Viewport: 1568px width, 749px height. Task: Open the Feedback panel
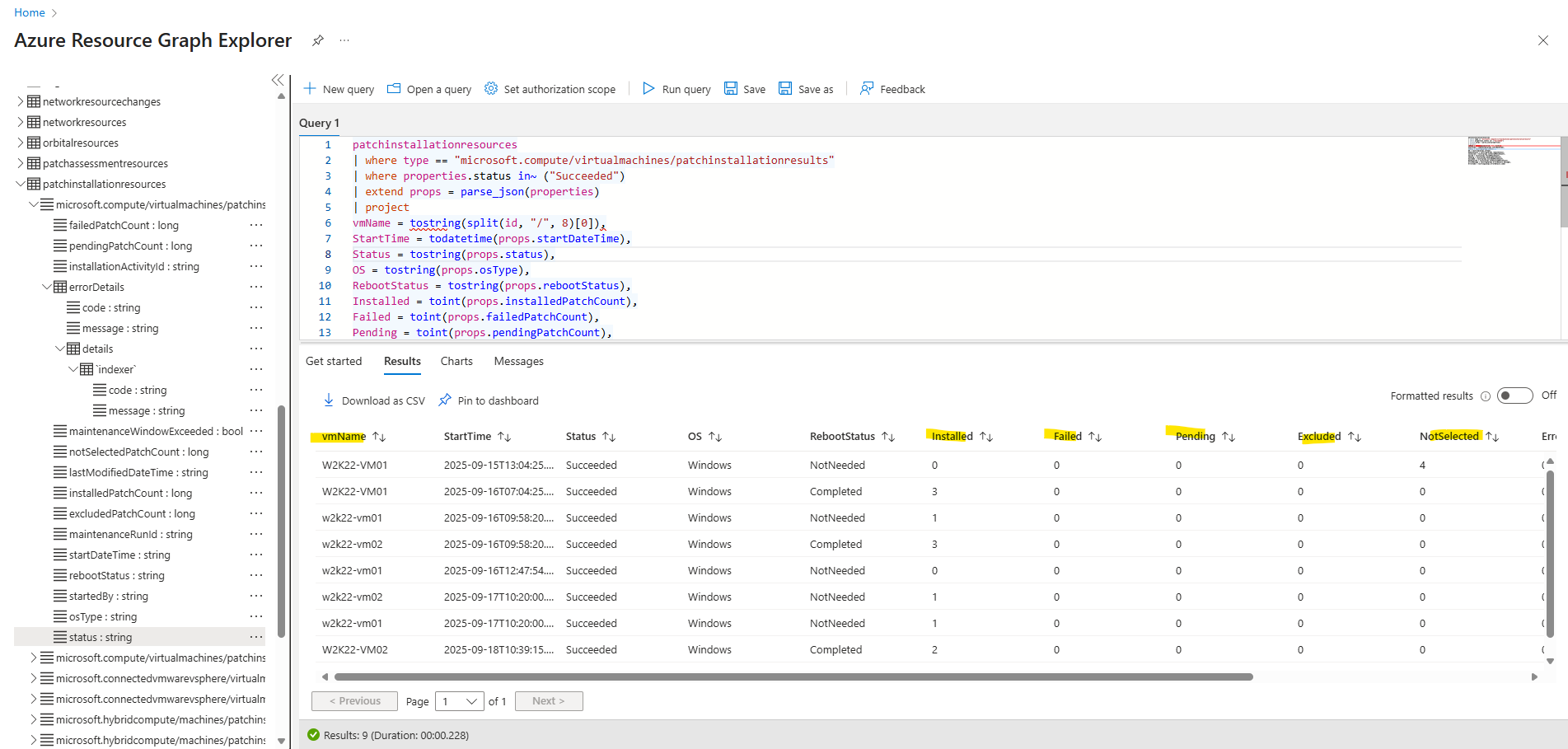[x=892, y=89]
